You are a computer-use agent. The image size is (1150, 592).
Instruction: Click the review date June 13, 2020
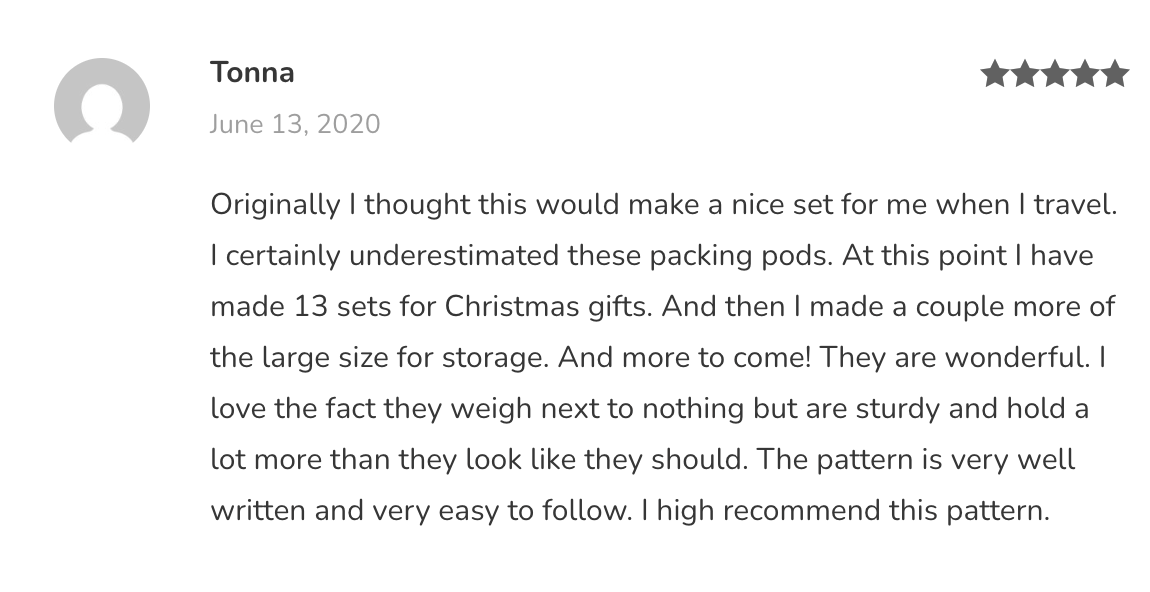coord(295,124)
